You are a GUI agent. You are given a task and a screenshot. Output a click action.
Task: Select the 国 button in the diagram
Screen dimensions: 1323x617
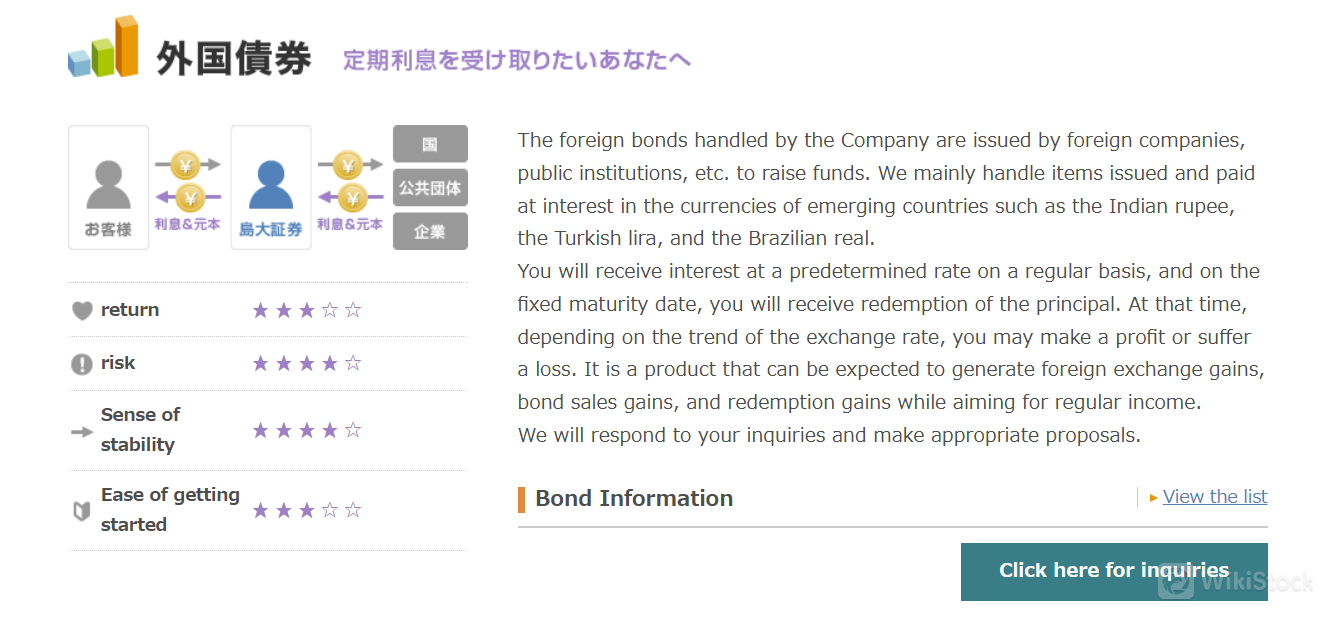[430, 143]
